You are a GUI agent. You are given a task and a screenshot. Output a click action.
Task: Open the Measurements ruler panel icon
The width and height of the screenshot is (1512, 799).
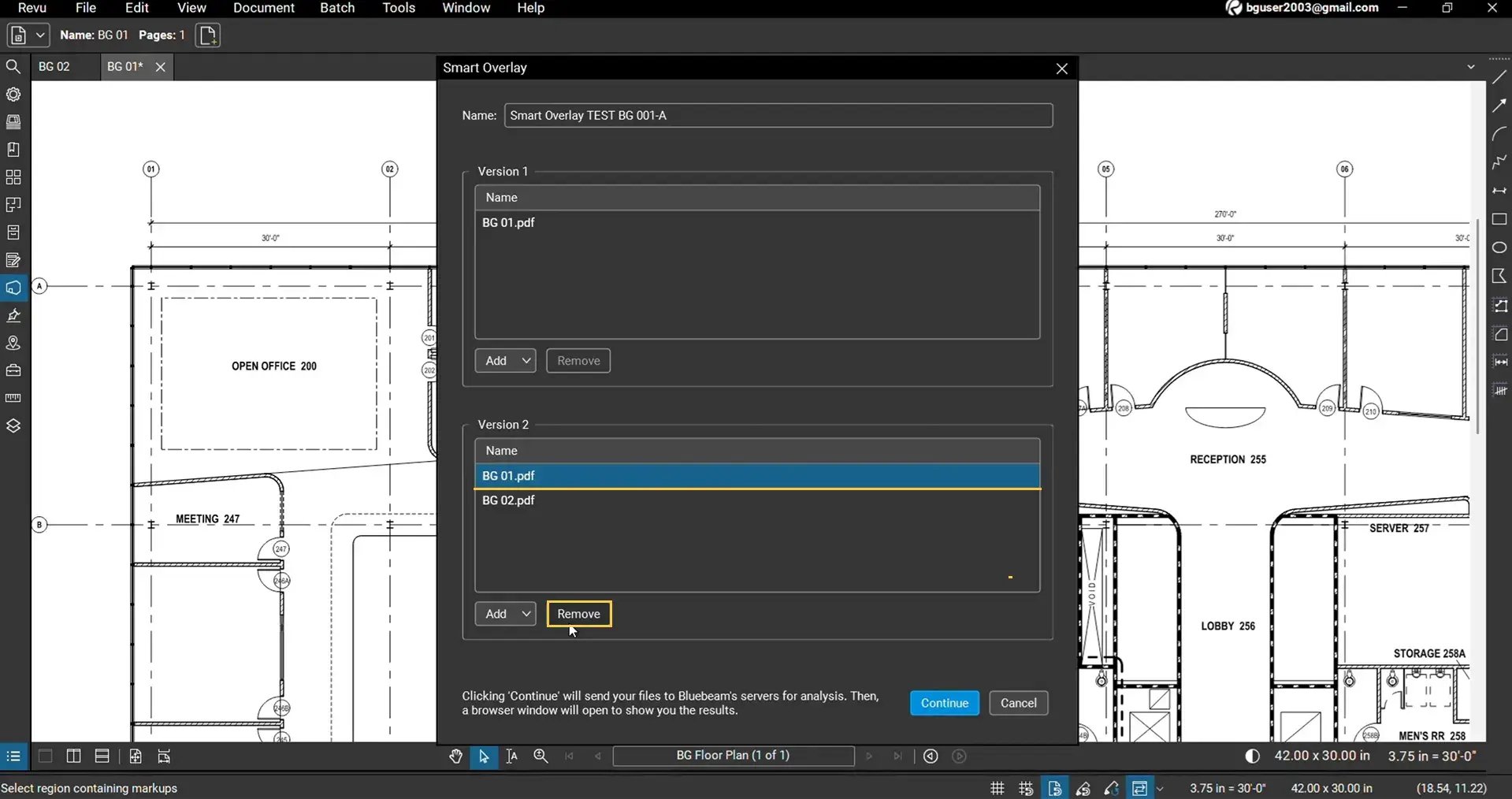point(13,398)
